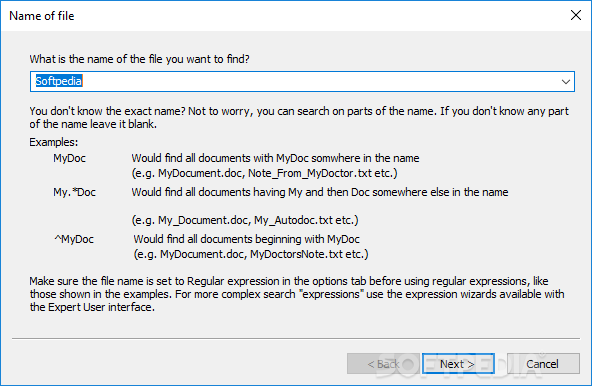Click the My_Autodoc.txt example line
The height and width of the screenshot is (392, 592).
coord(245,220)
